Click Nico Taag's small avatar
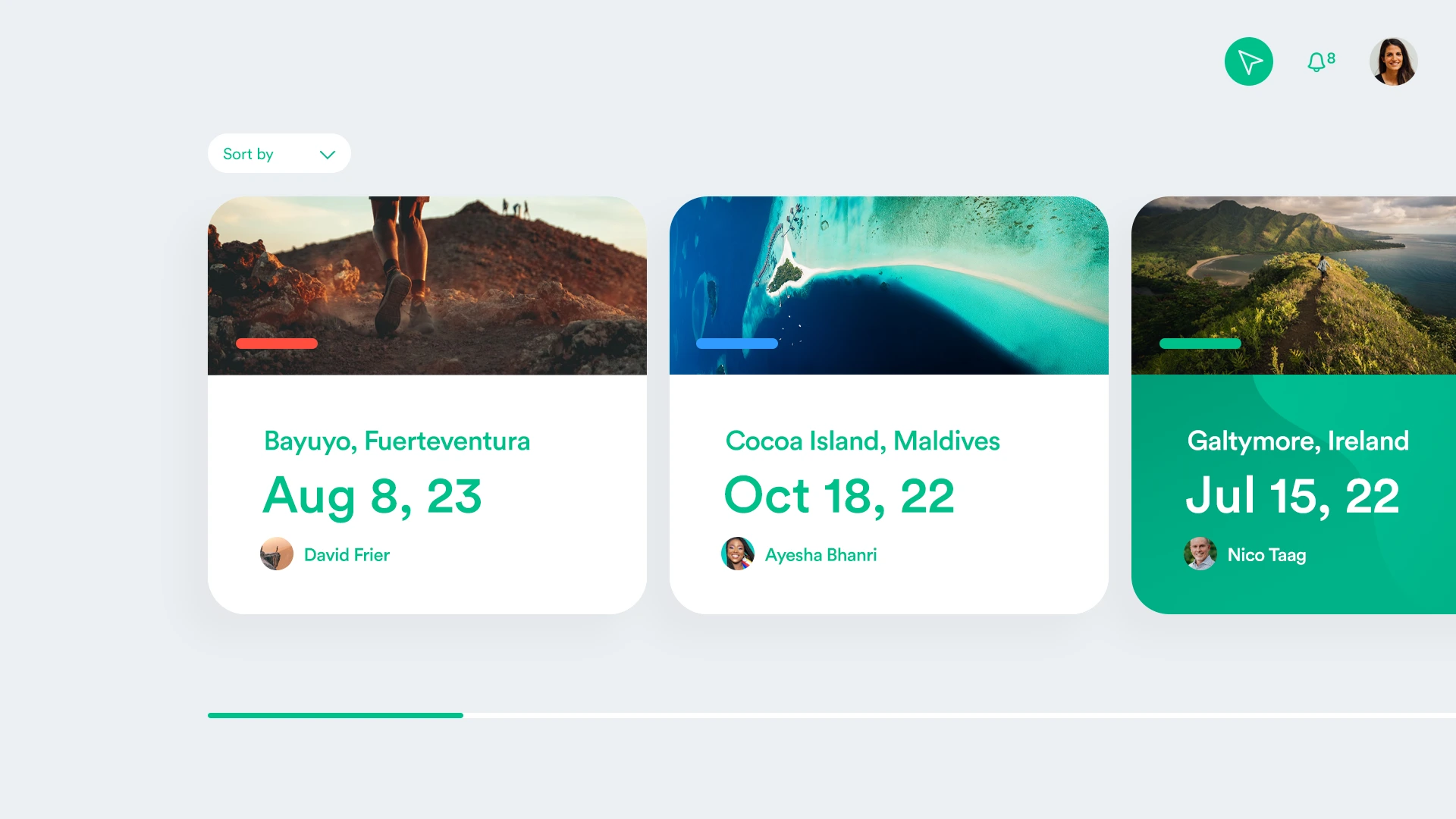Image resolution: width=1456 pixels, height=819 pixels. click(1200, 554)
